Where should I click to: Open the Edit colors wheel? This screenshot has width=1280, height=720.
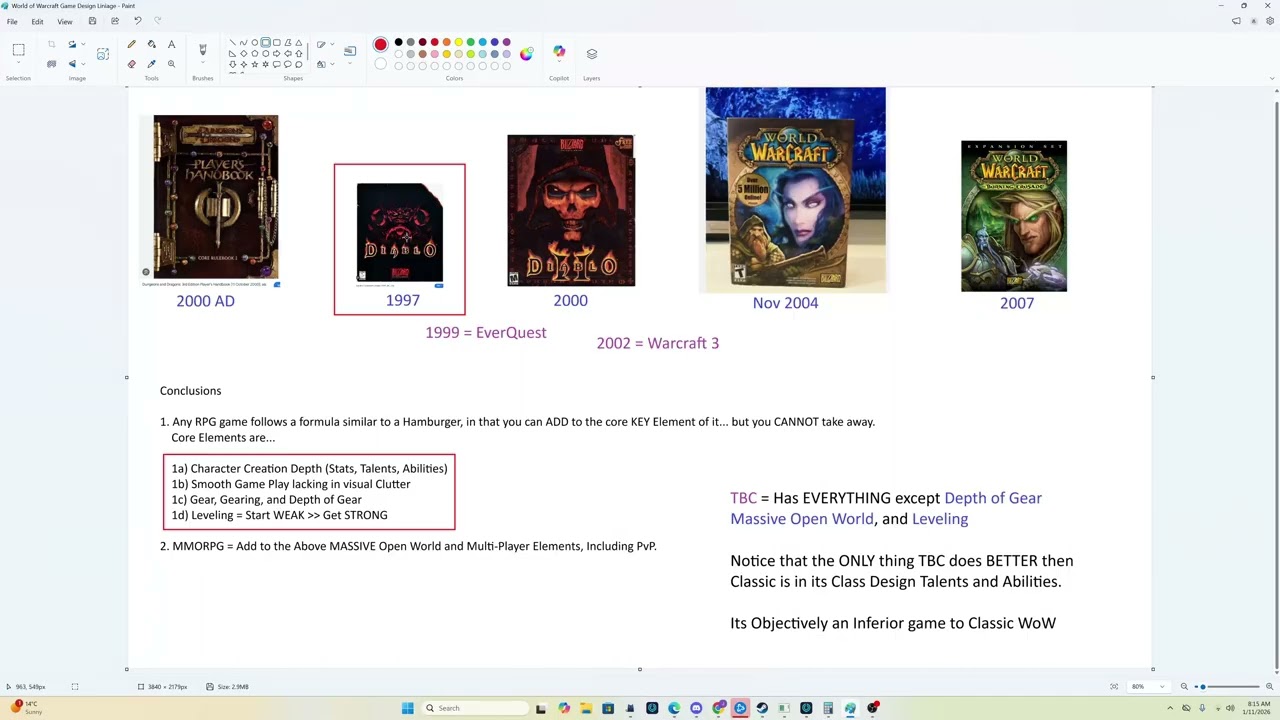[526, 53]
